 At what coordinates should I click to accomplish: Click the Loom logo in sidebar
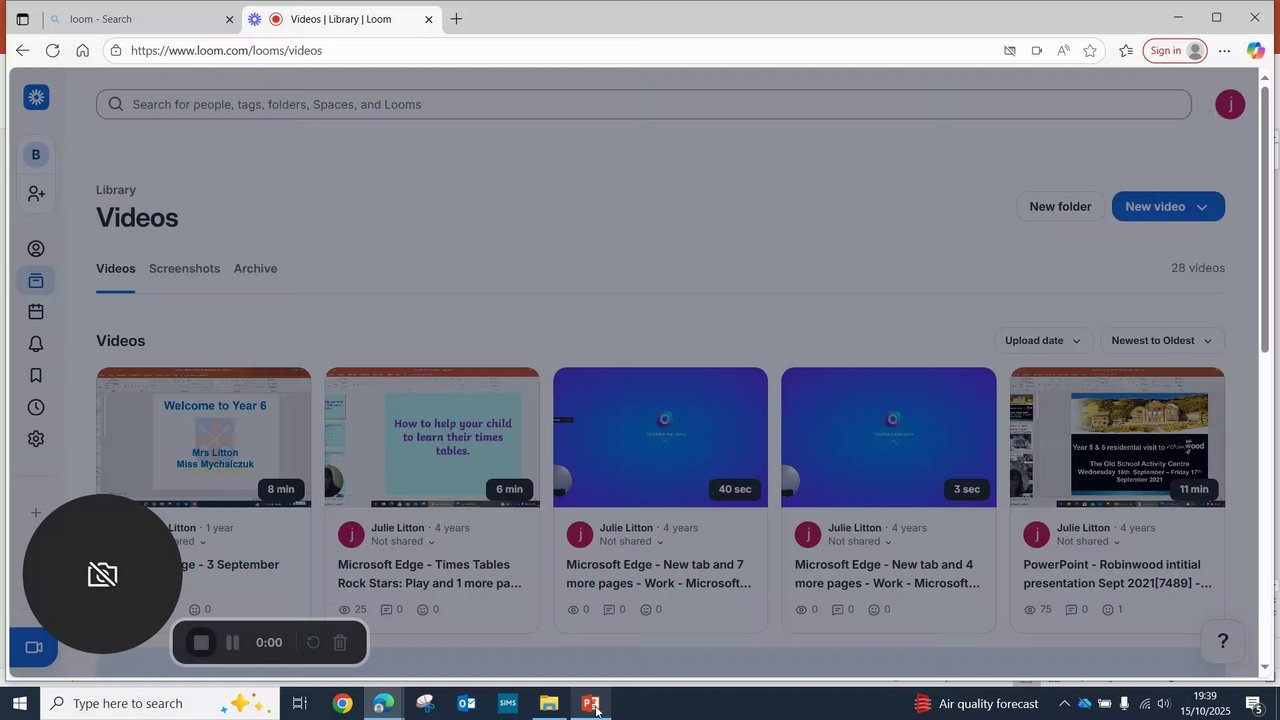pos(36,97)
